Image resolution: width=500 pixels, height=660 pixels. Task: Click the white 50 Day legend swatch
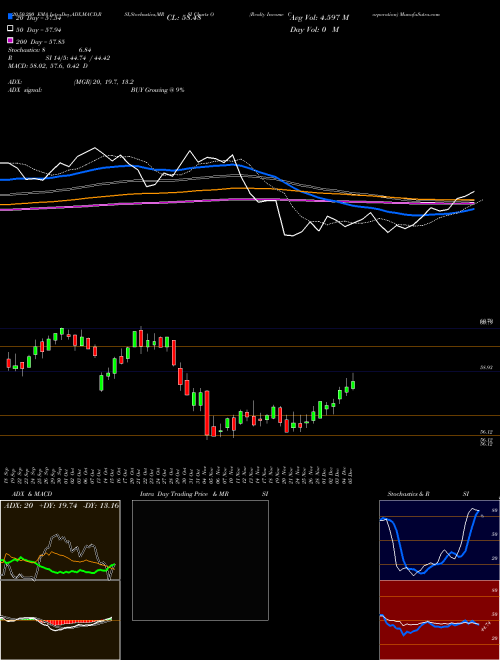click(x=10, y=29)
